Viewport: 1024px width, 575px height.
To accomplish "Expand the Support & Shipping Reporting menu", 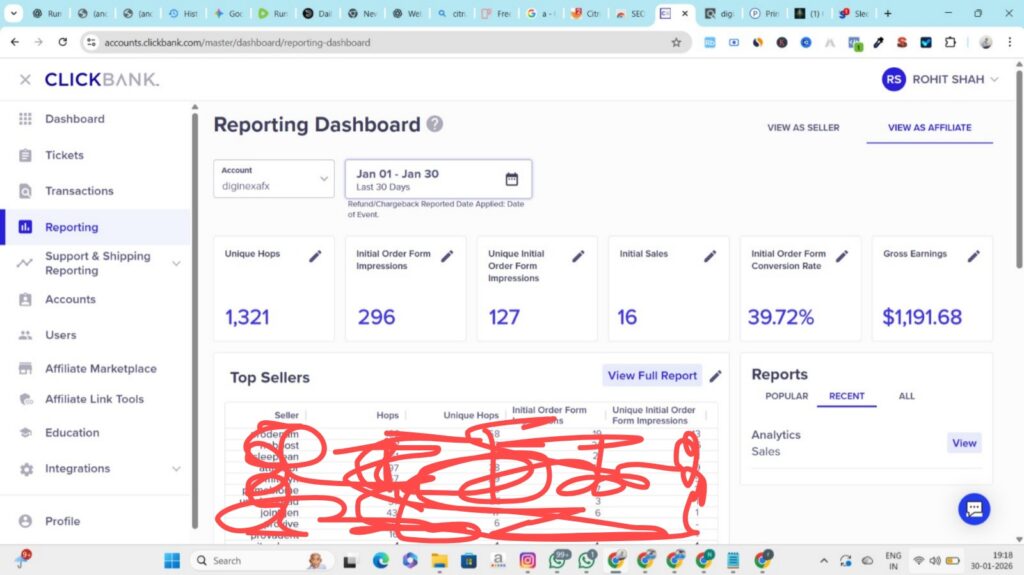I will 176,263.
